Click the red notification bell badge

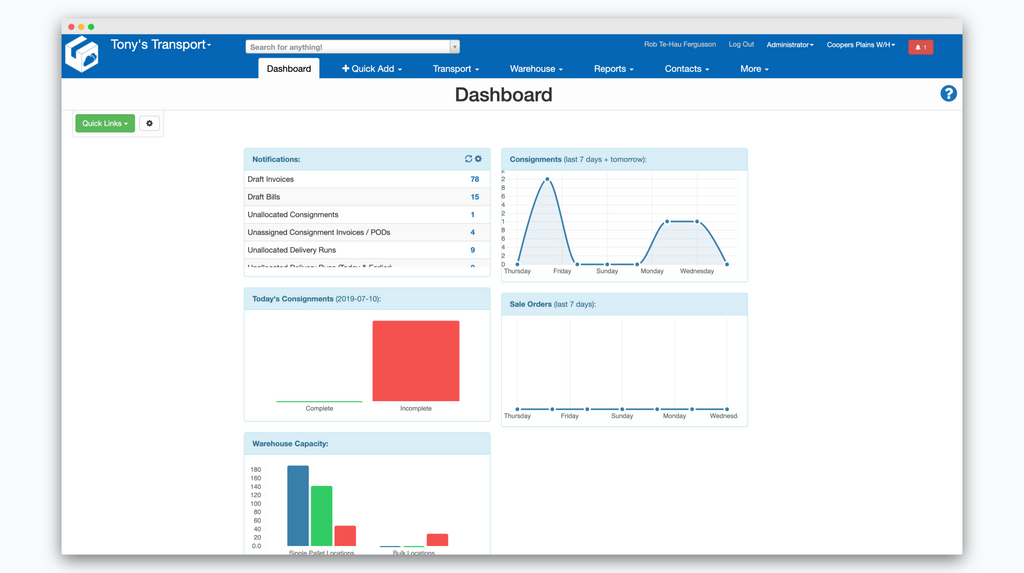pos(920,47)
